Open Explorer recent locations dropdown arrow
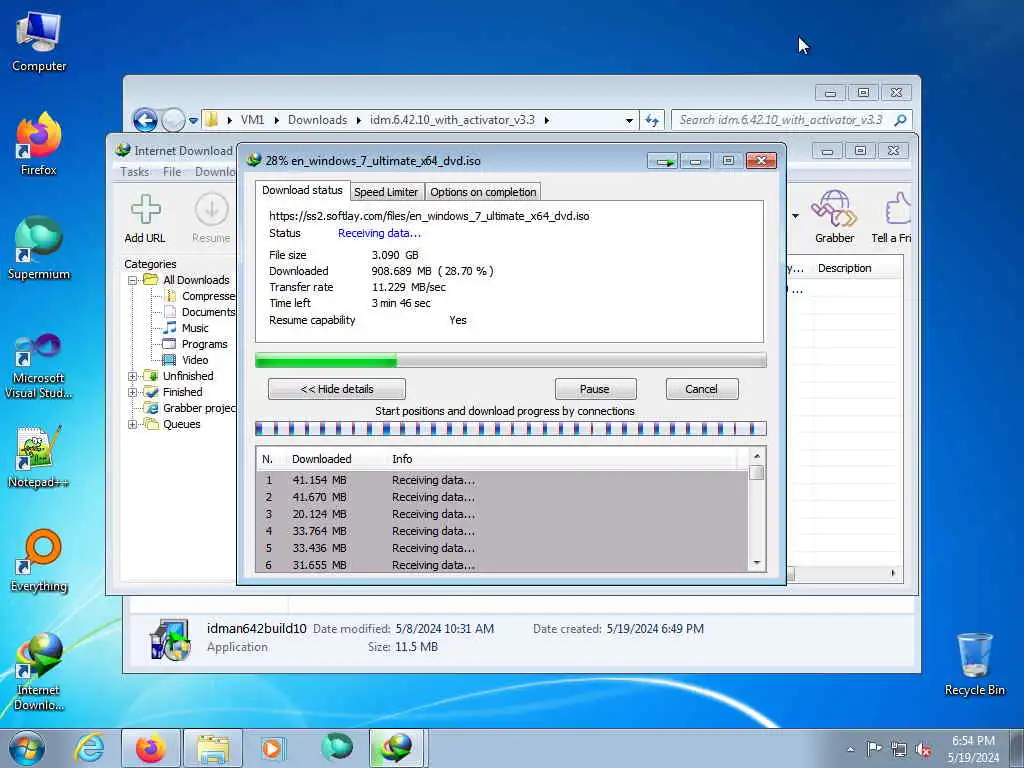 click(x=193, y=121)
